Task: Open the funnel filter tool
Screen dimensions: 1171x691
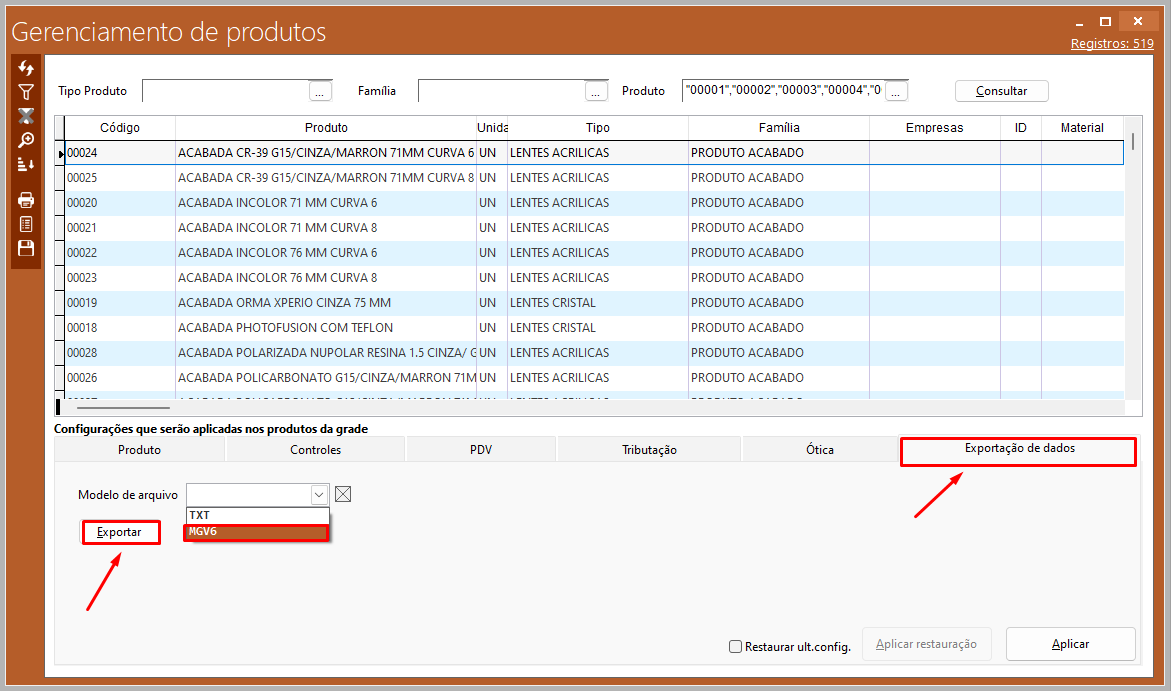Action: click(x=26, y=92)
